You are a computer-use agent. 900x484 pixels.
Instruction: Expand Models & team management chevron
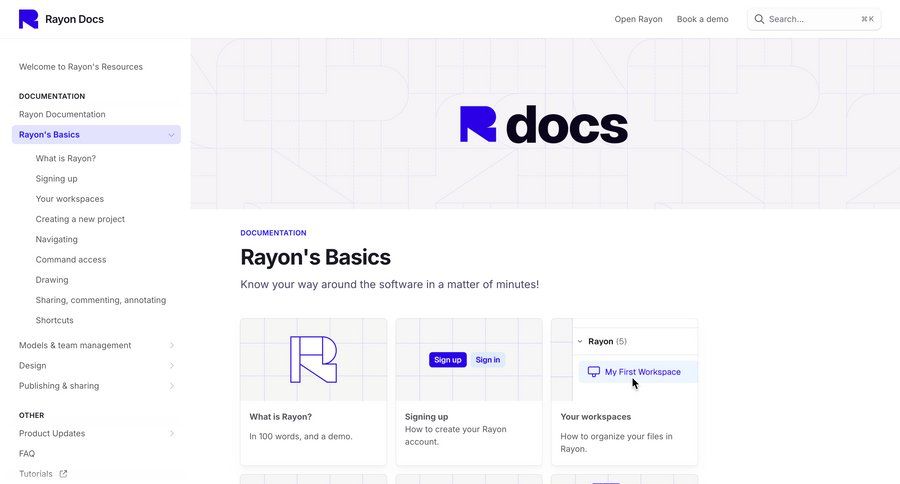coord(172,345)
